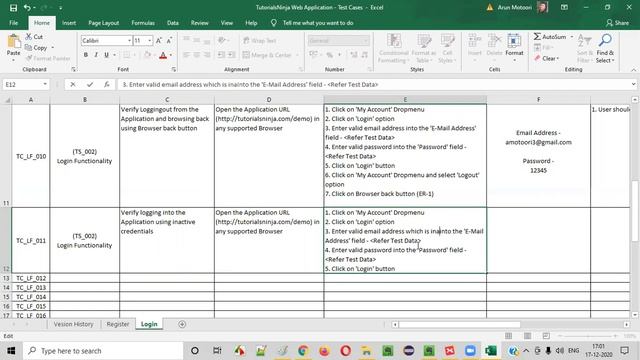Add new sheet plus button

click(182, 324)
